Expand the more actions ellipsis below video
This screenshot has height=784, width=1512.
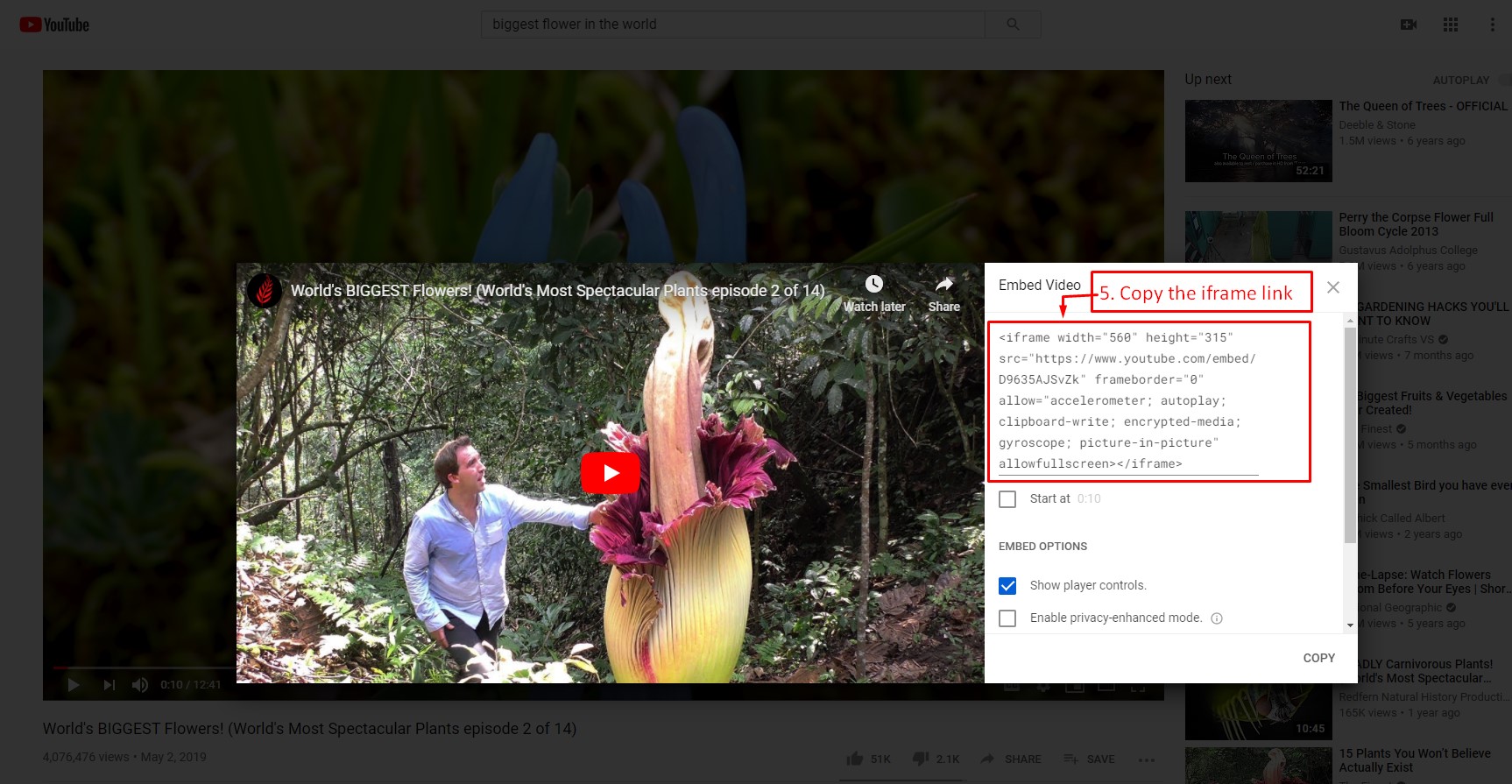pyautogui.click(x=1147, y=759)
